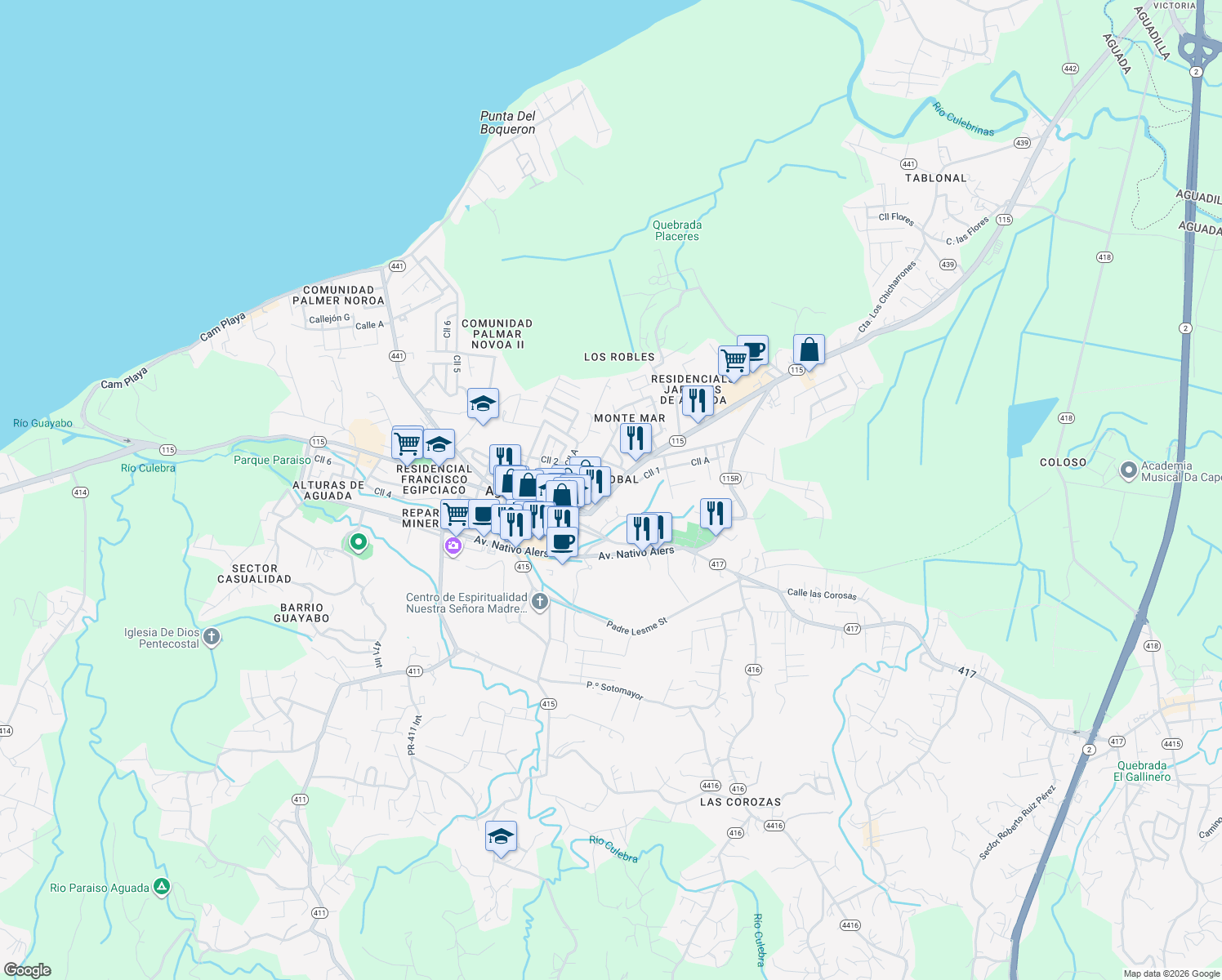The width and height of the screenshot is (1222, 980).
Task: Select the church marker at Iglesia De Dios Pentecostal
Action: [210, 636]
